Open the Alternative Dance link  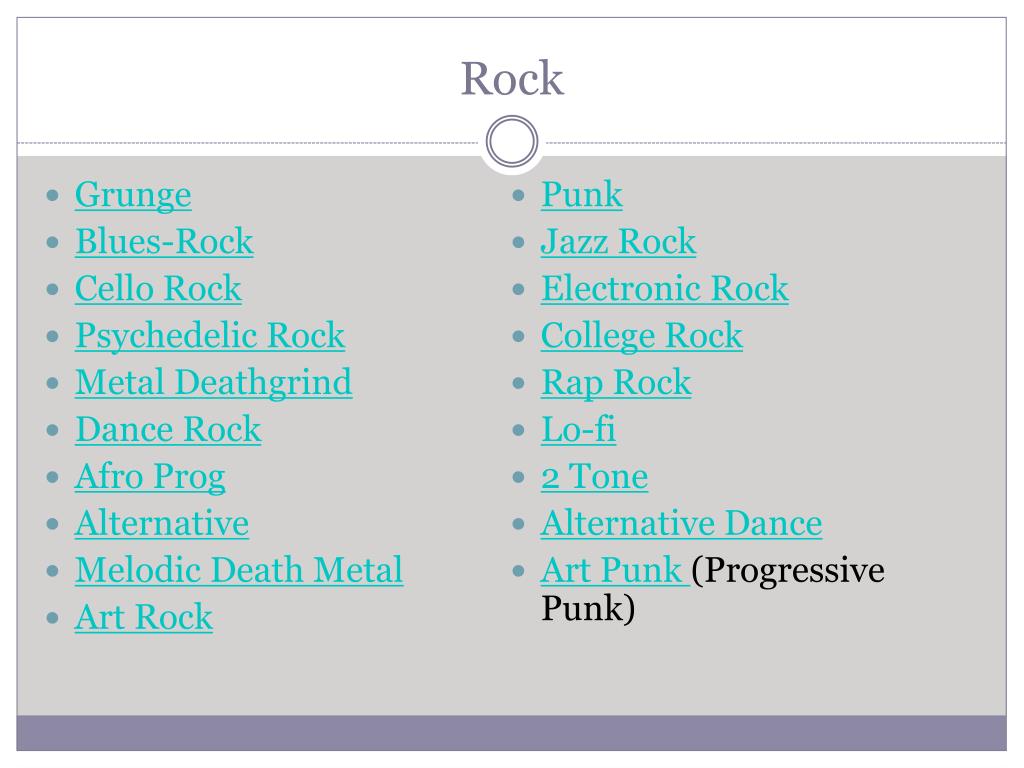682,524
